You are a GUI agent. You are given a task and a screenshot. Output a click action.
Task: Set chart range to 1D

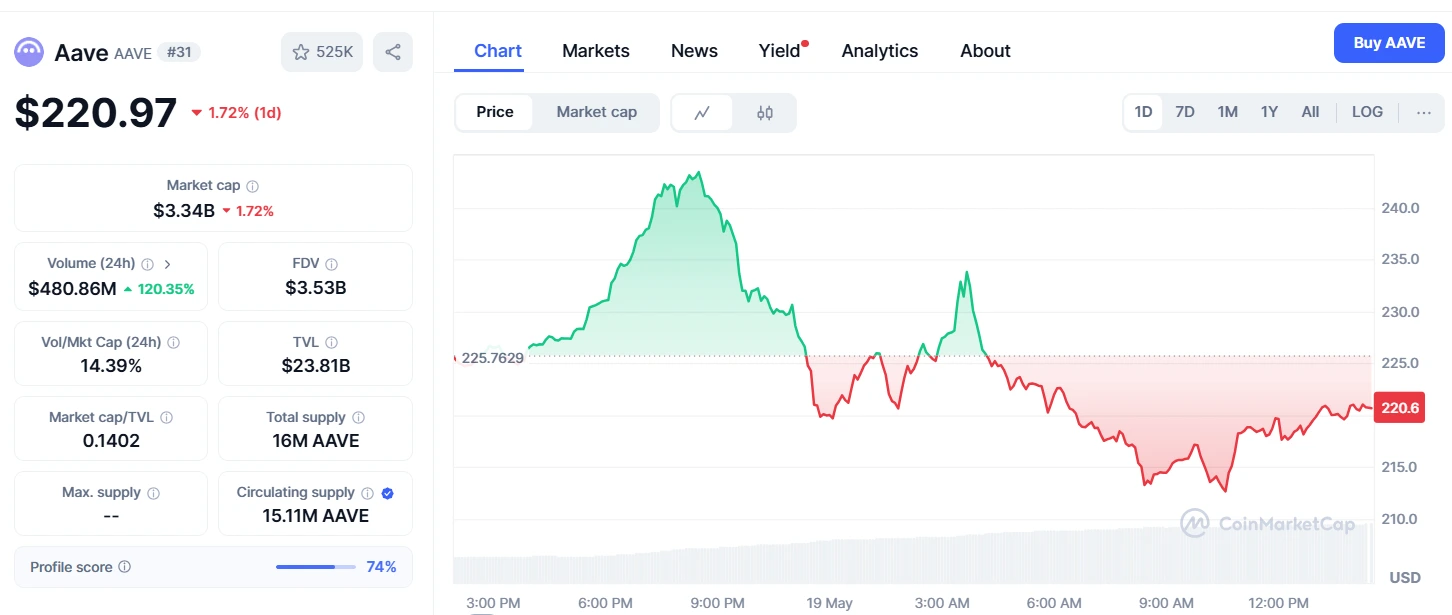coord(1143,112)
